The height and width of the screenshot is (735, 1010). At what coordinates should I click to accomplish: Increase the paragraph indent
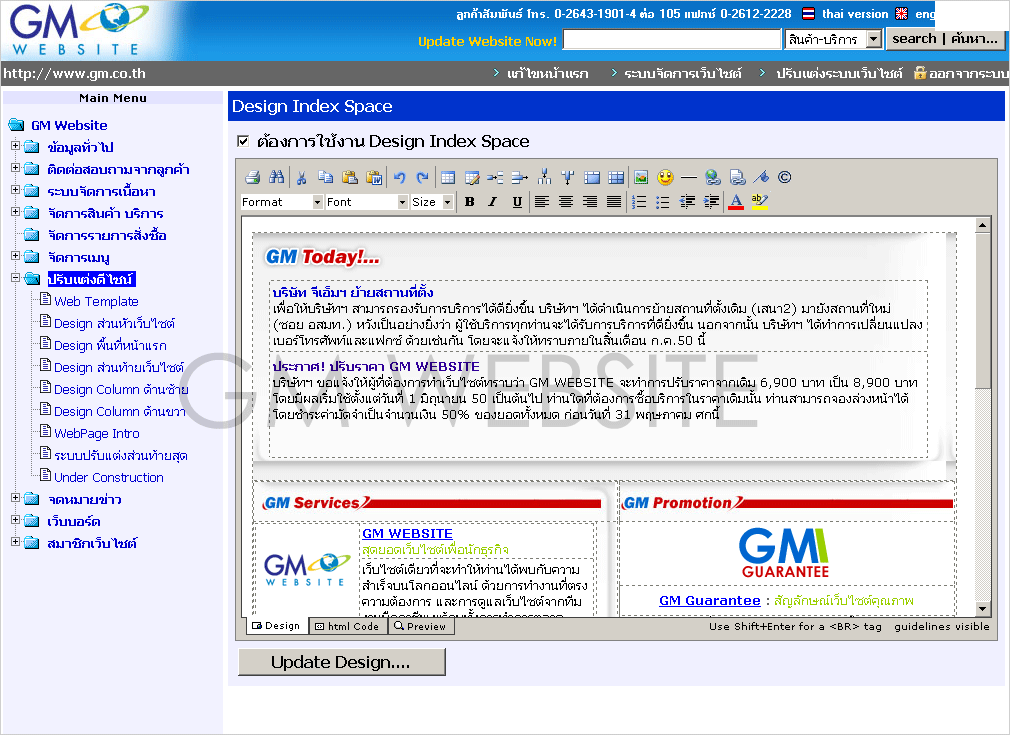coord(711,202)
